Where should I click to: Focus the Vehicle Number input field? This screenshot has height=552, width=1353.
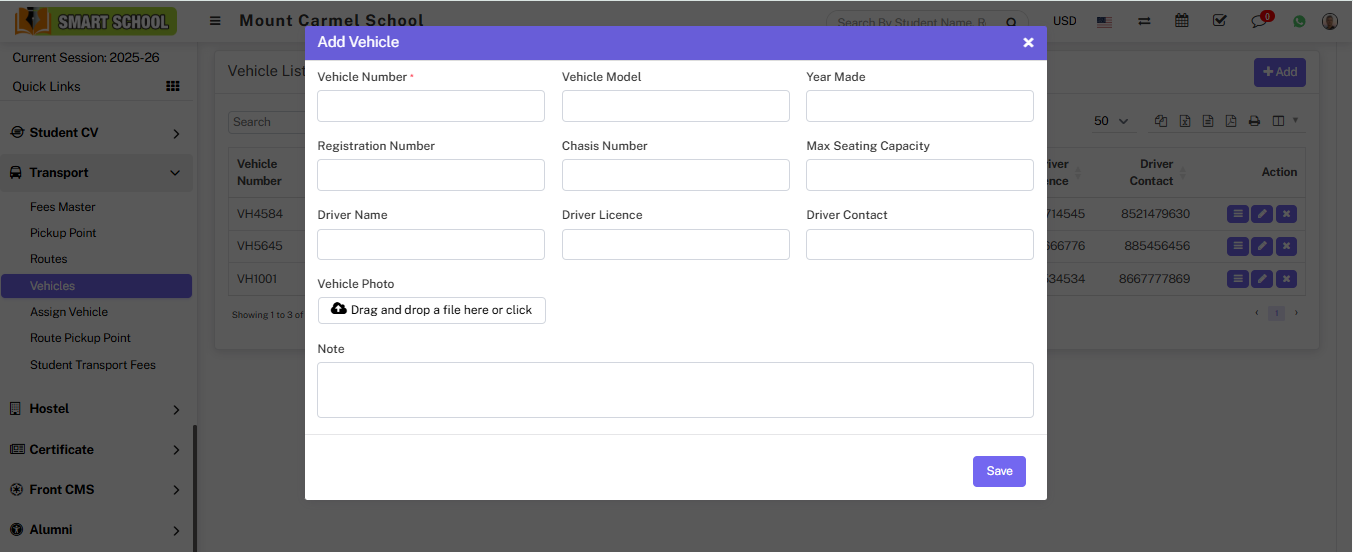point(430,106)
